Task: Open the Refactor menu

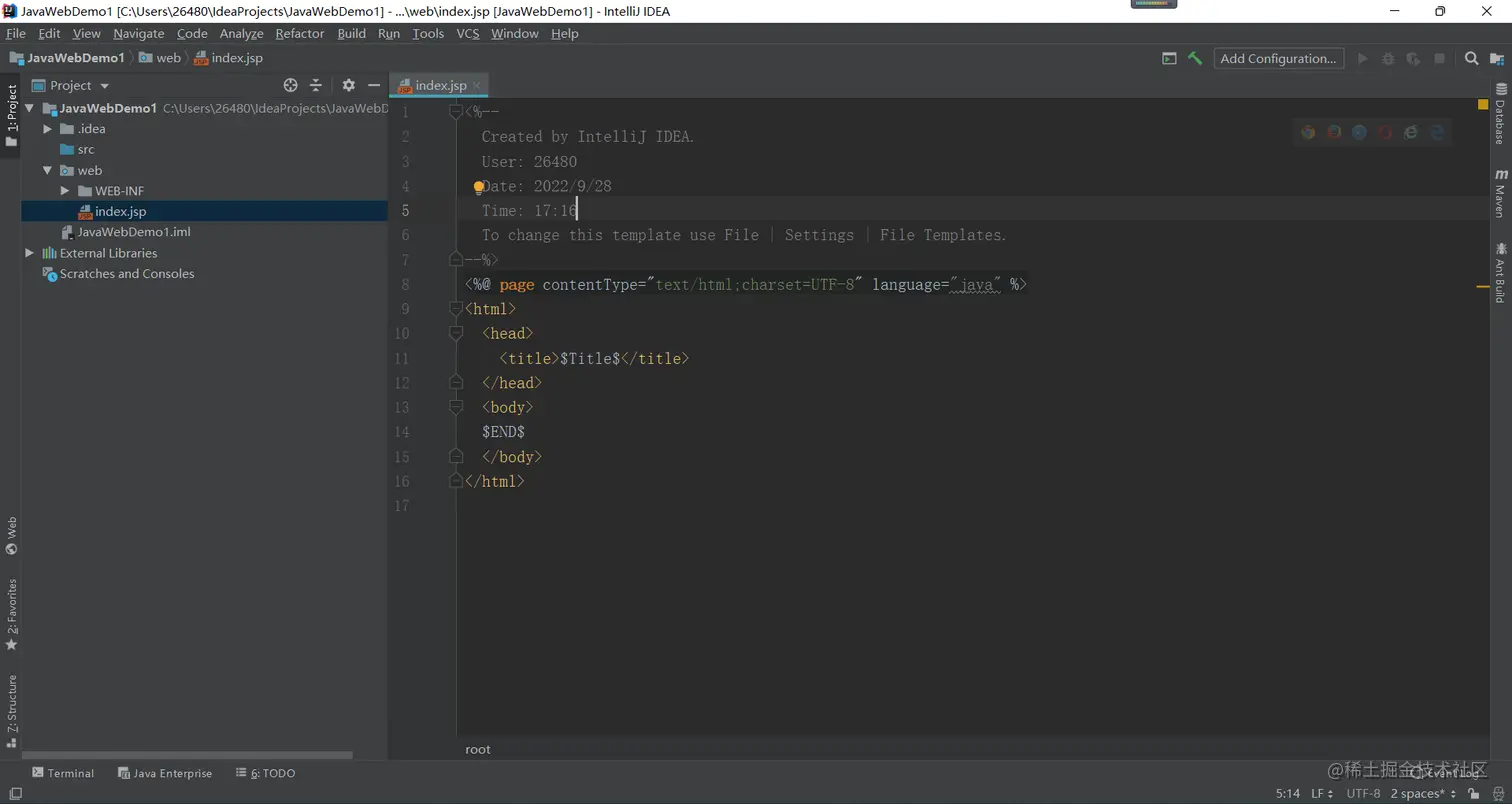Action: [x=300, y=33]
